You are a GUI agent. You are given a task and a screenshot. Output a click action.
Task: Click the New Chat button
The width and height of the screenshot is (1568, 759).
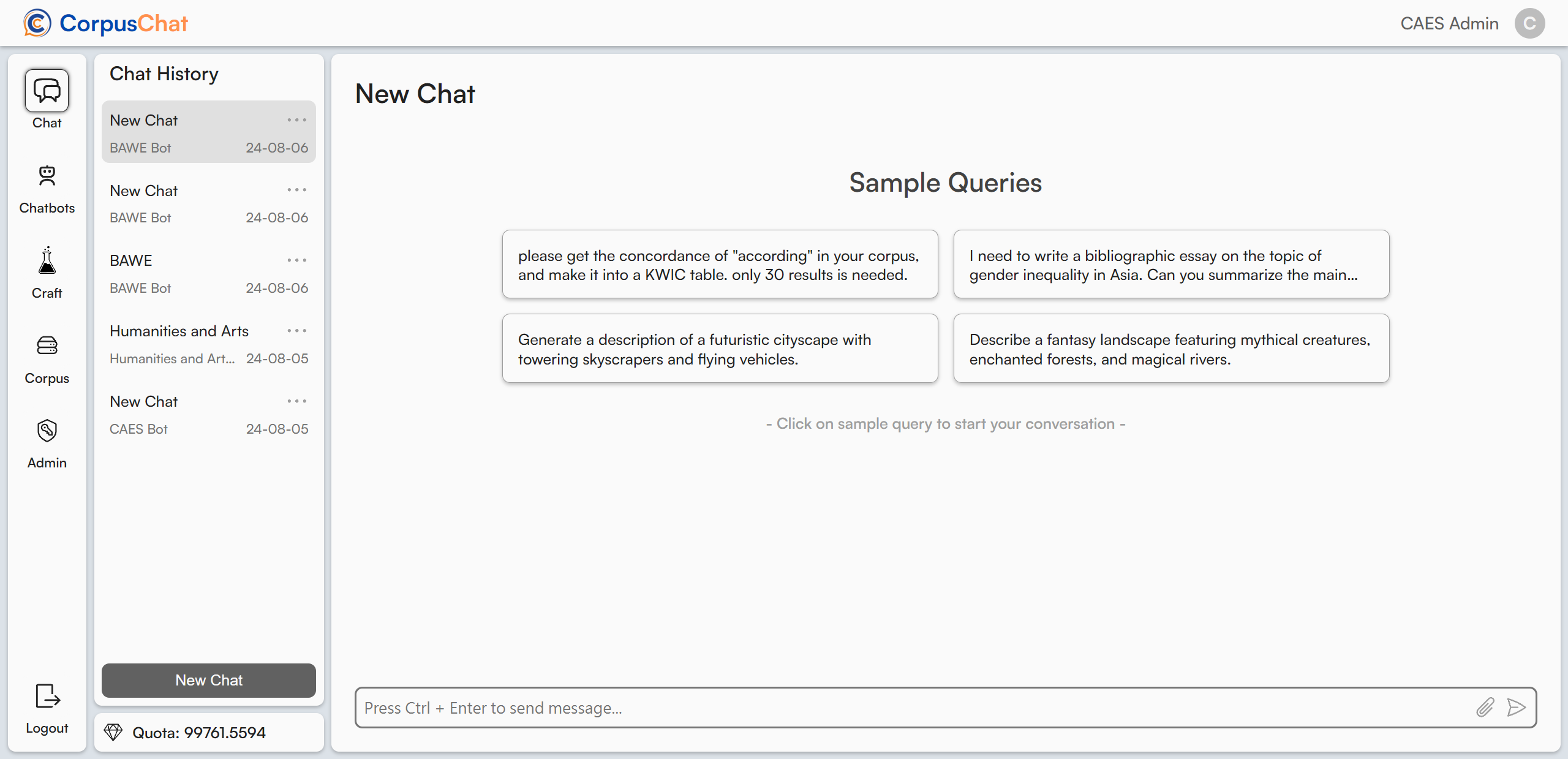[209, 680]
